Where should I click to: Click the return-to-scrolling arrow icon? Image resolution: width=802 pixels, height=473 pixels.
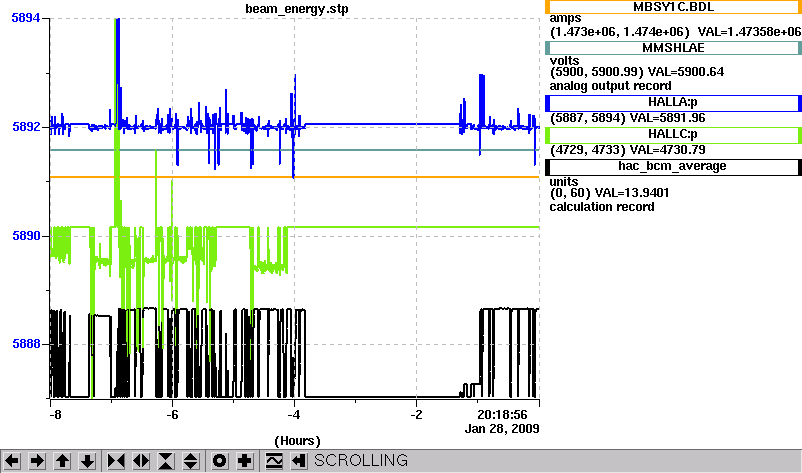pyautogui.click(x=299, y=461)
